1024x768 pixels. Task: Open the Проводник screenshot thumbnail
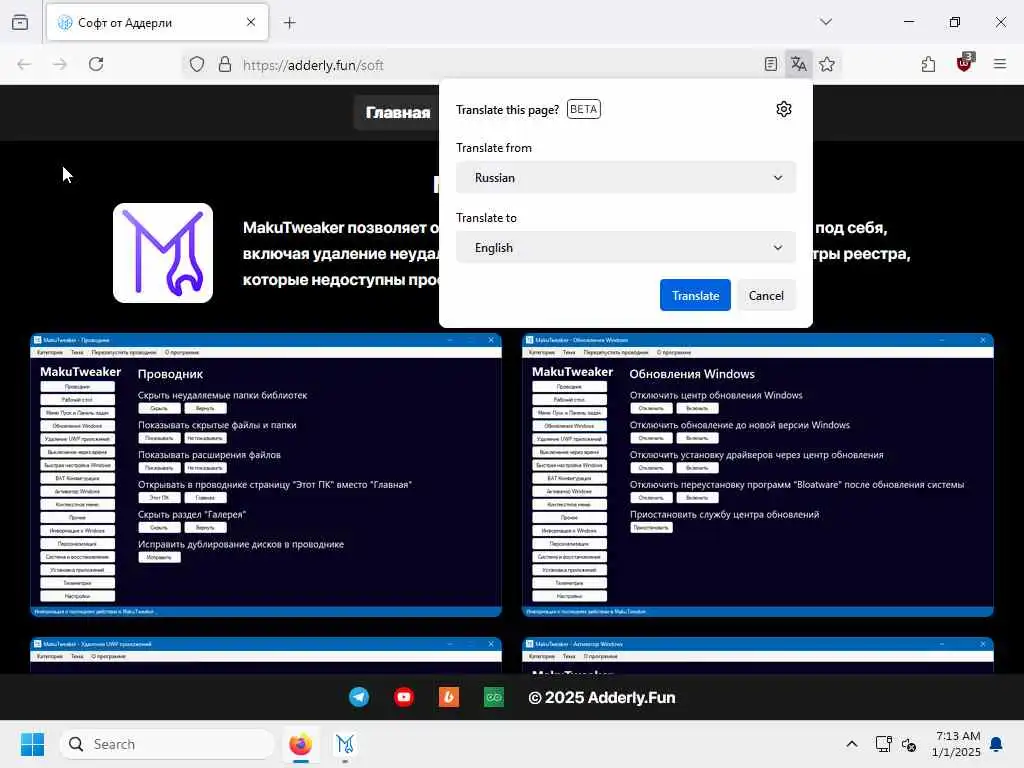[266, 475]
